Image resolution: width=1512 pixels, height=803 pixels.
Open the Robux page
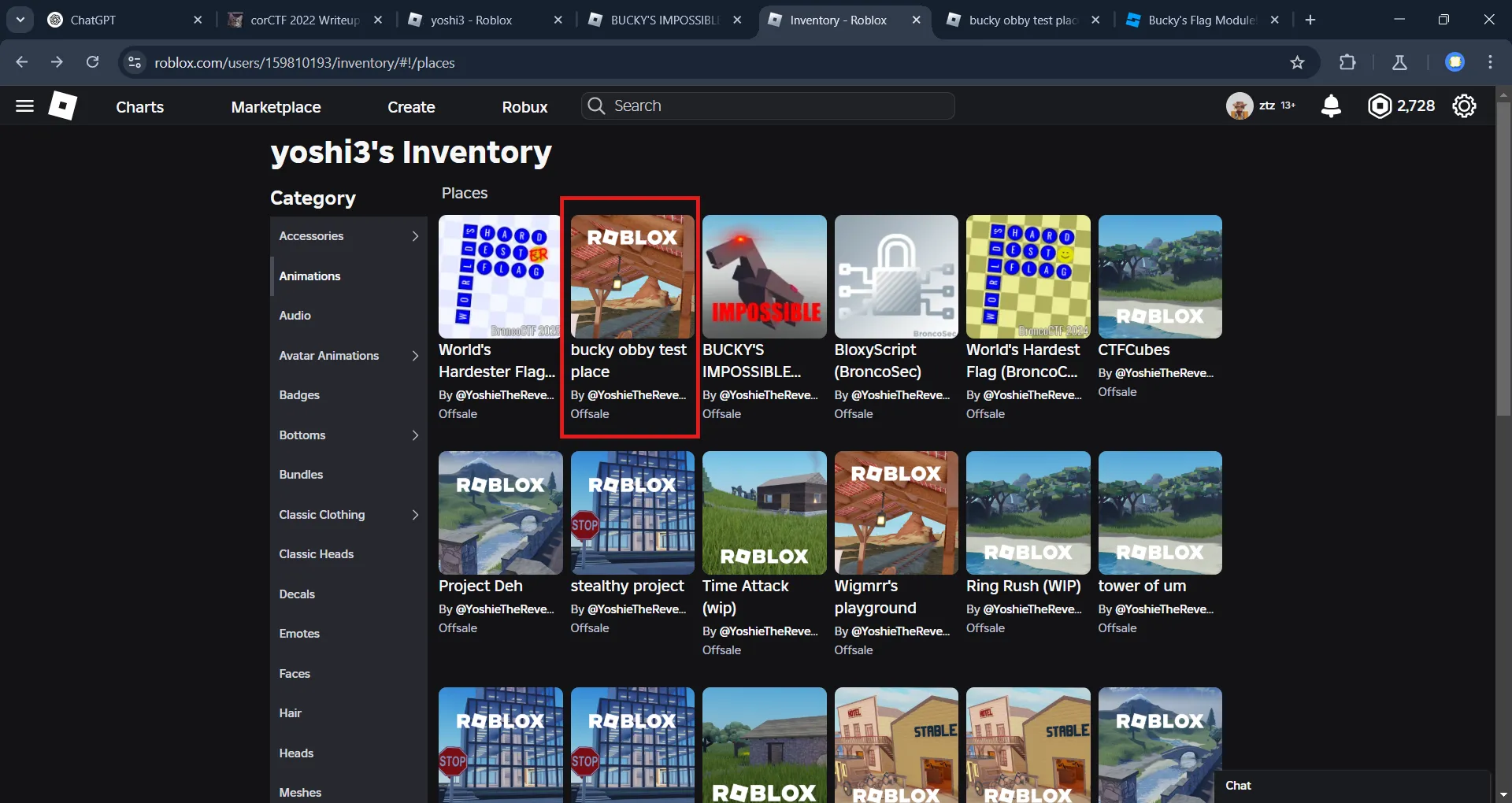524,107
